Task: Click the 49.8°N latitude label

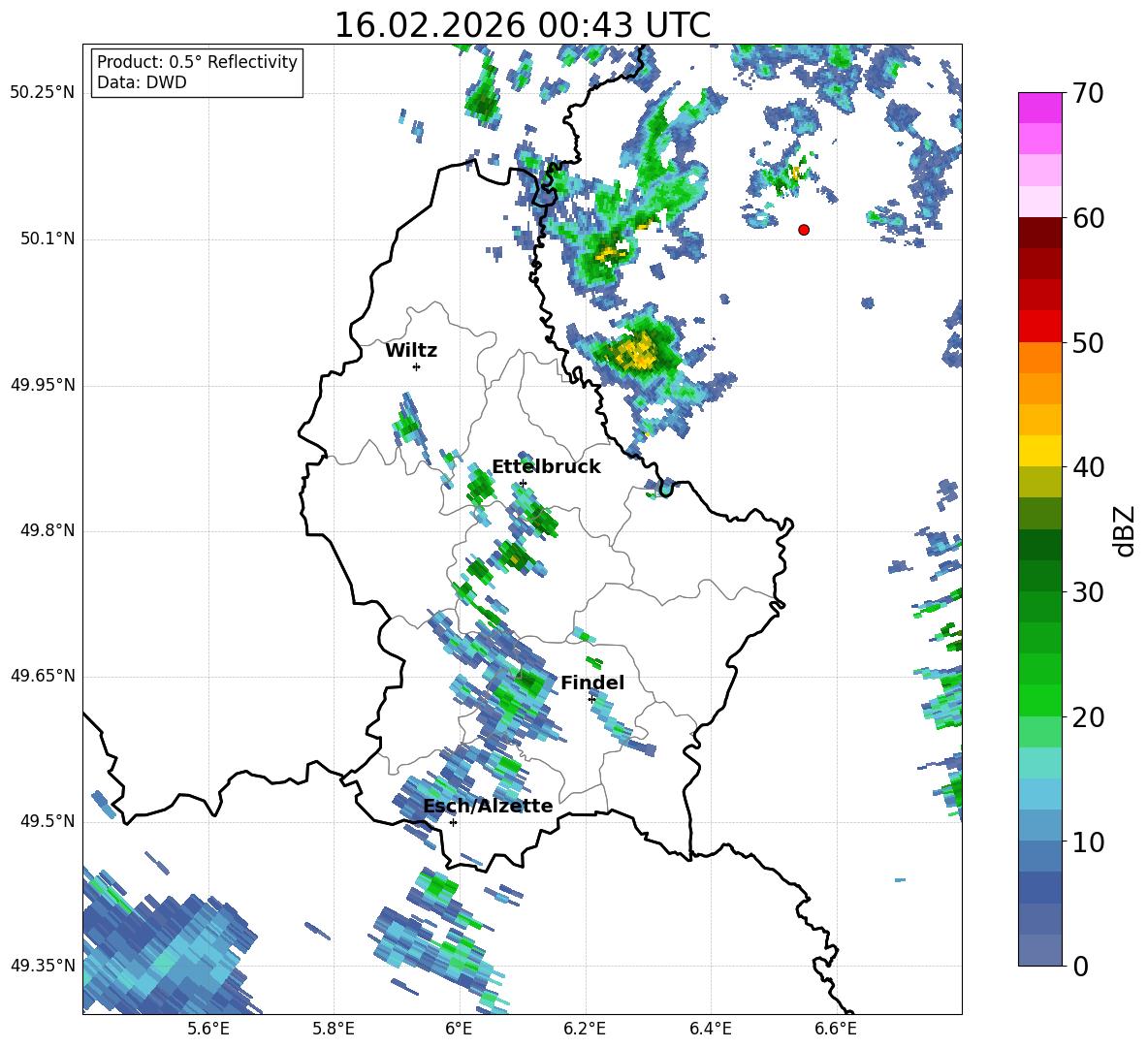Action: click(x=47, y=530)
